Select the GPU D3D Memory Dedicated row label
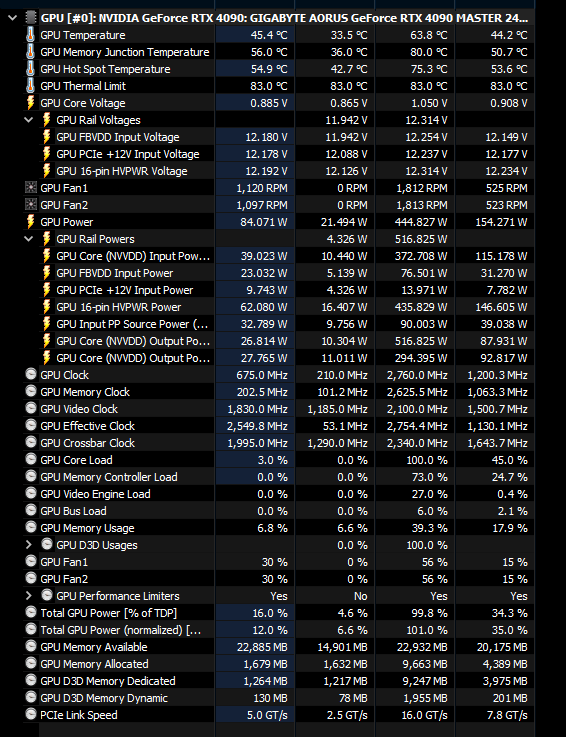The image size is (566, 737). (x=108, y=681)
